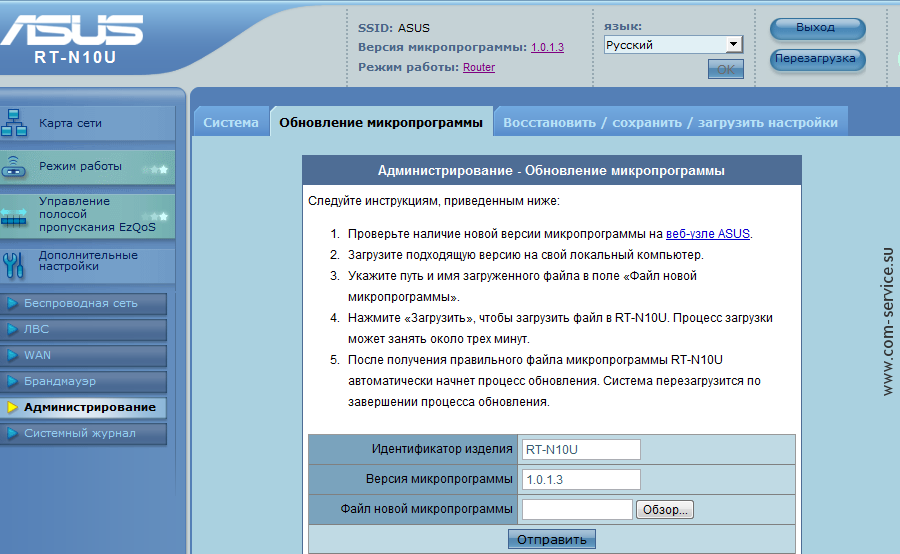
Task: Click arrow icon next to WAN
Action: (x=12, y=355)
